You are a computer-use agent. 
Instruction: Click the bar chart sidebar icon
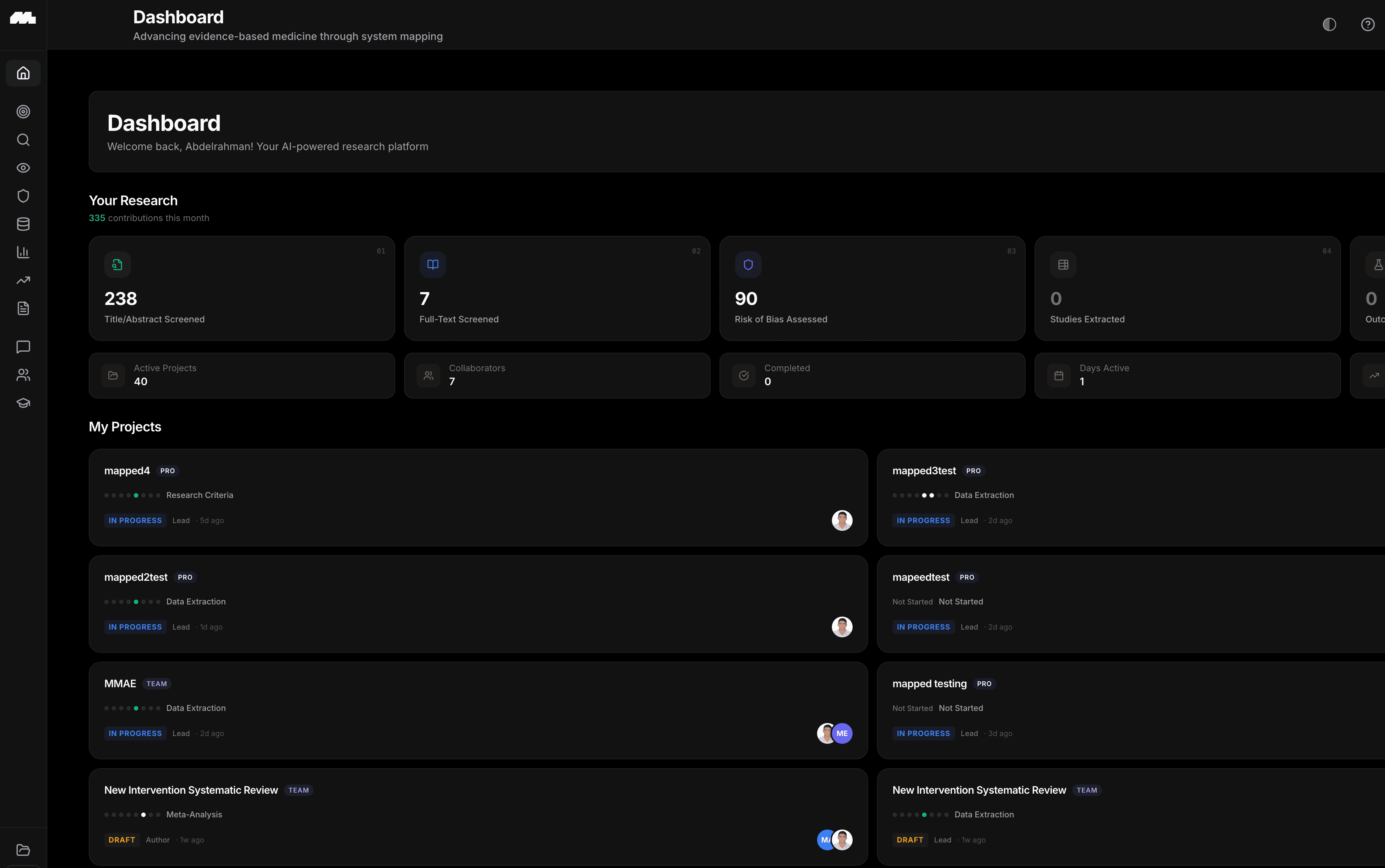23,252
